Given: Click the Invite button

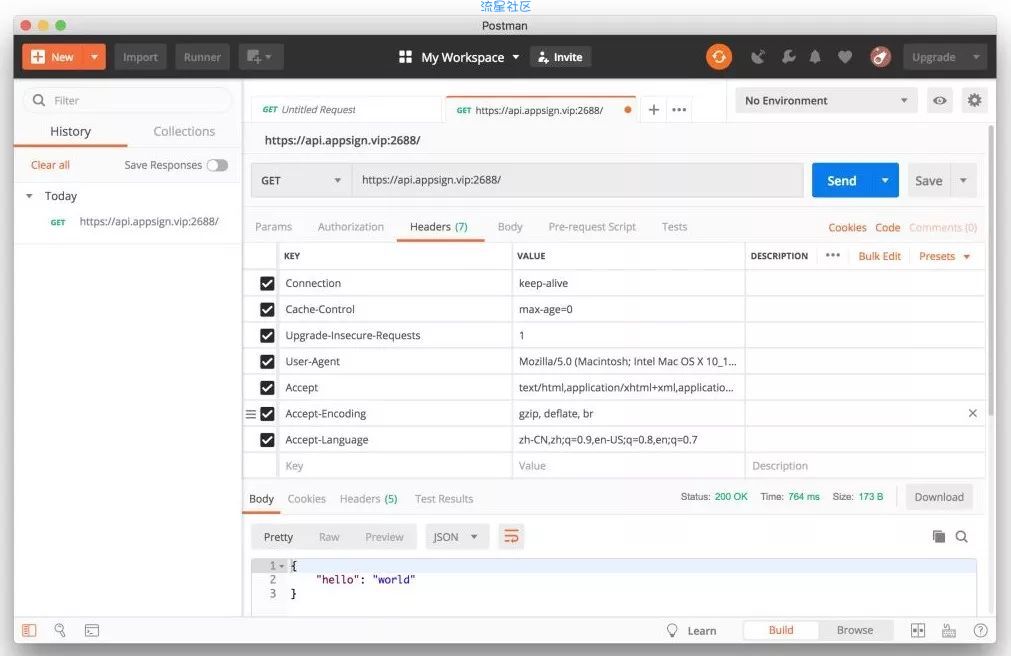Looking at the screenshot, I should [x=560, y=57].
